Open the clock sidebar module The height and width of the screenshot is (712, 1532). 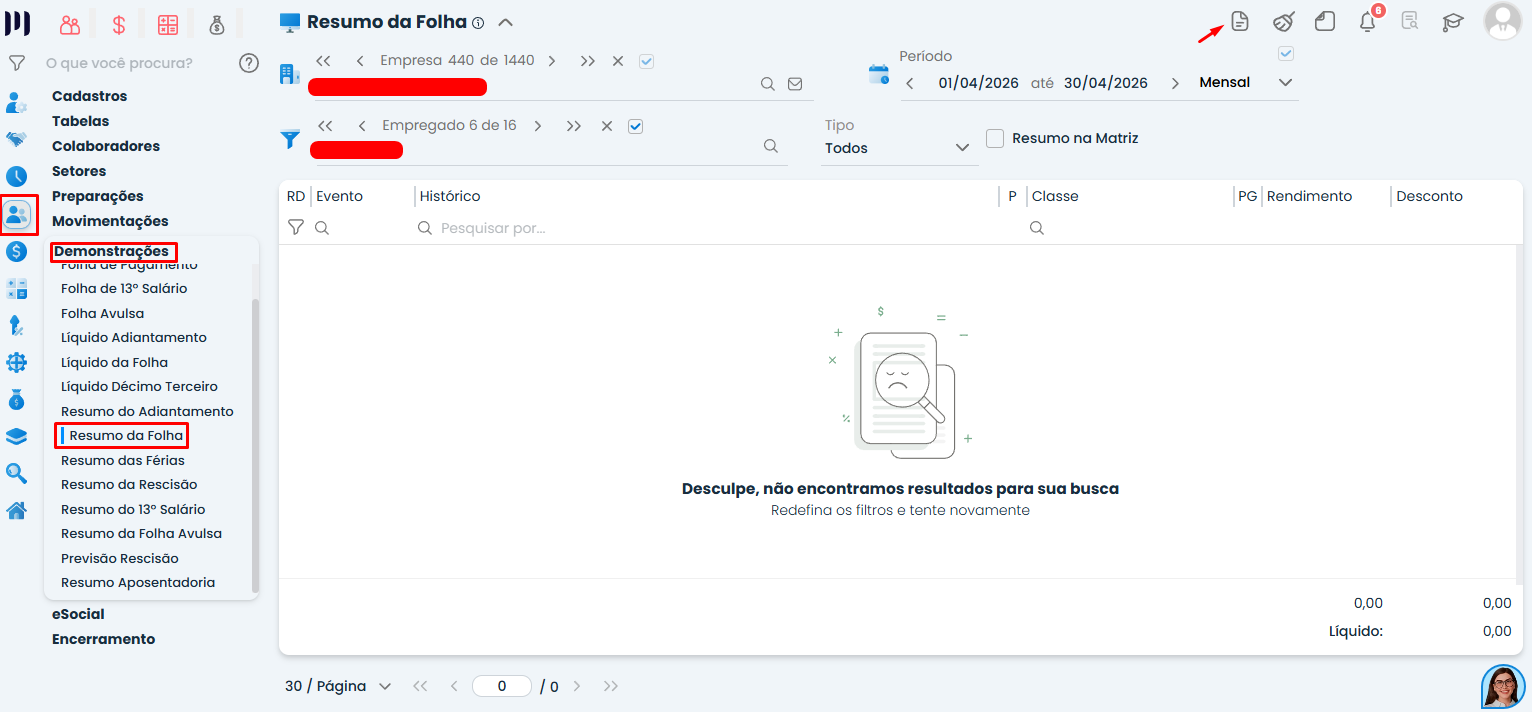tap(16, 177)
